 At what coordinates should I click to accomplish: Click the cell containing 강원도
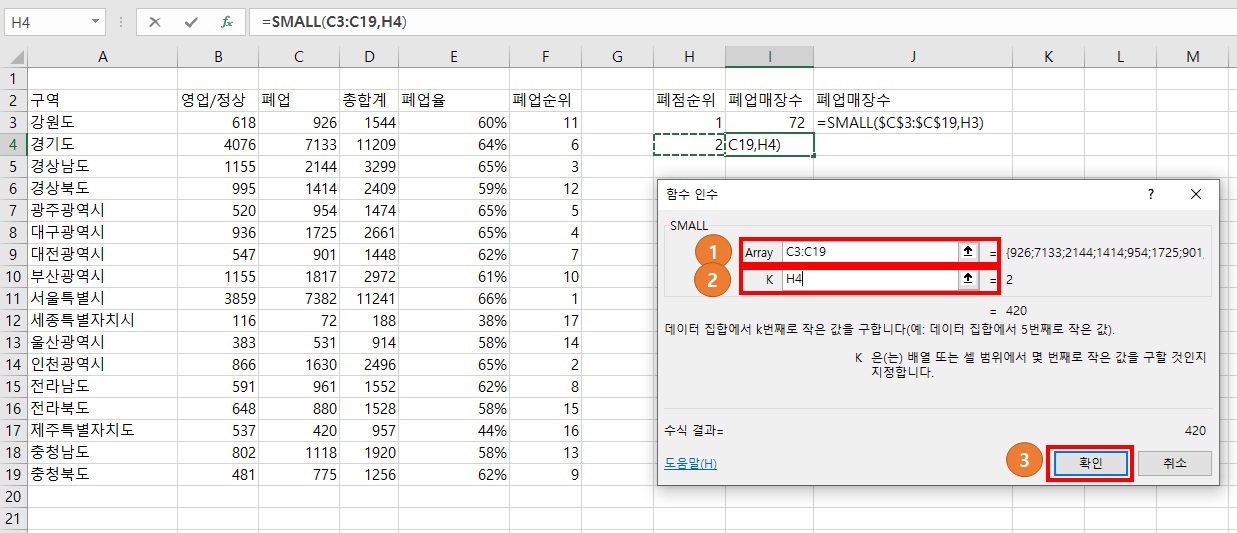102,122
